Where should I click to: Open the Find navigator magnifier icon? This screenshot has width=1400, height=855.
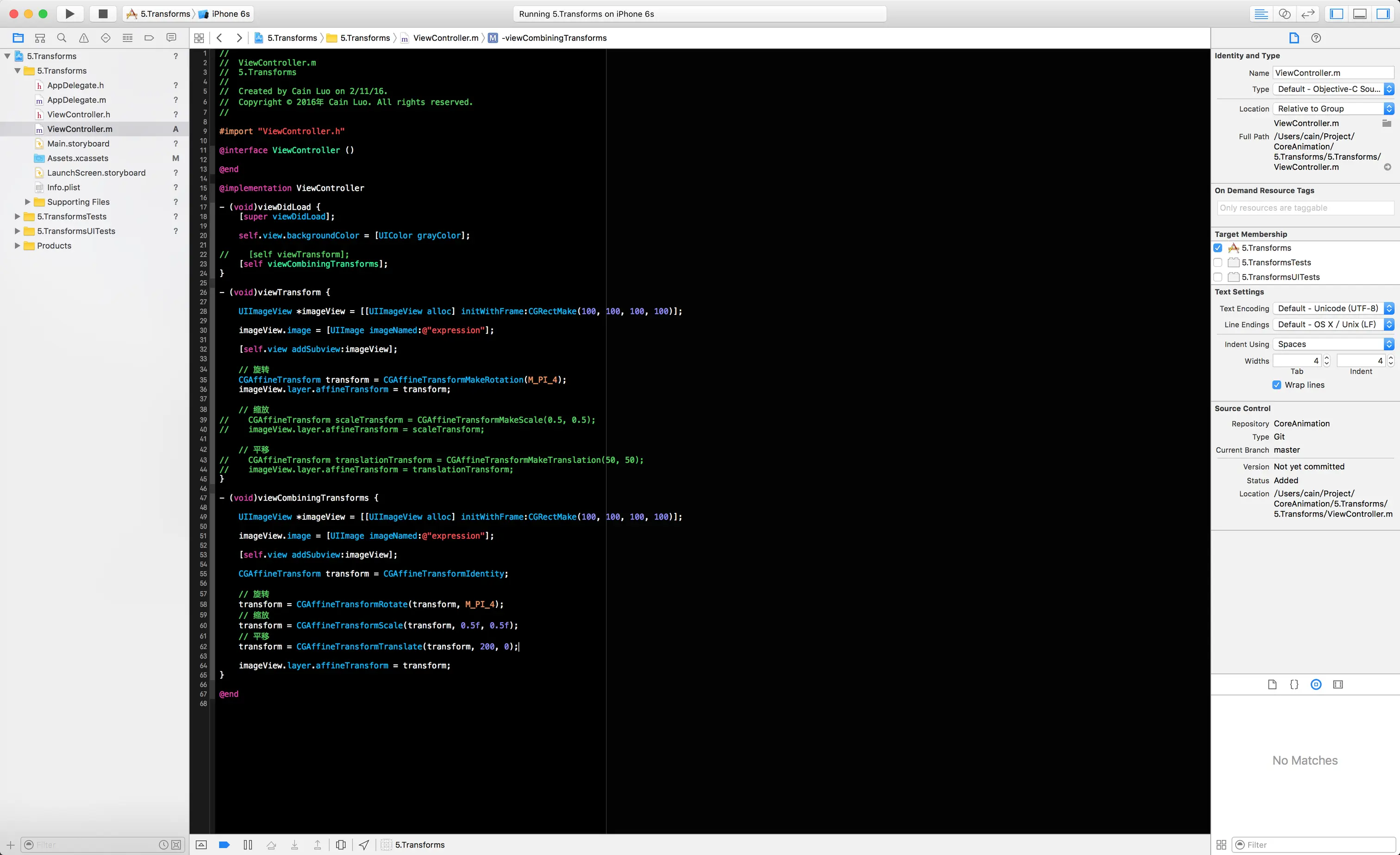[62, 38]
